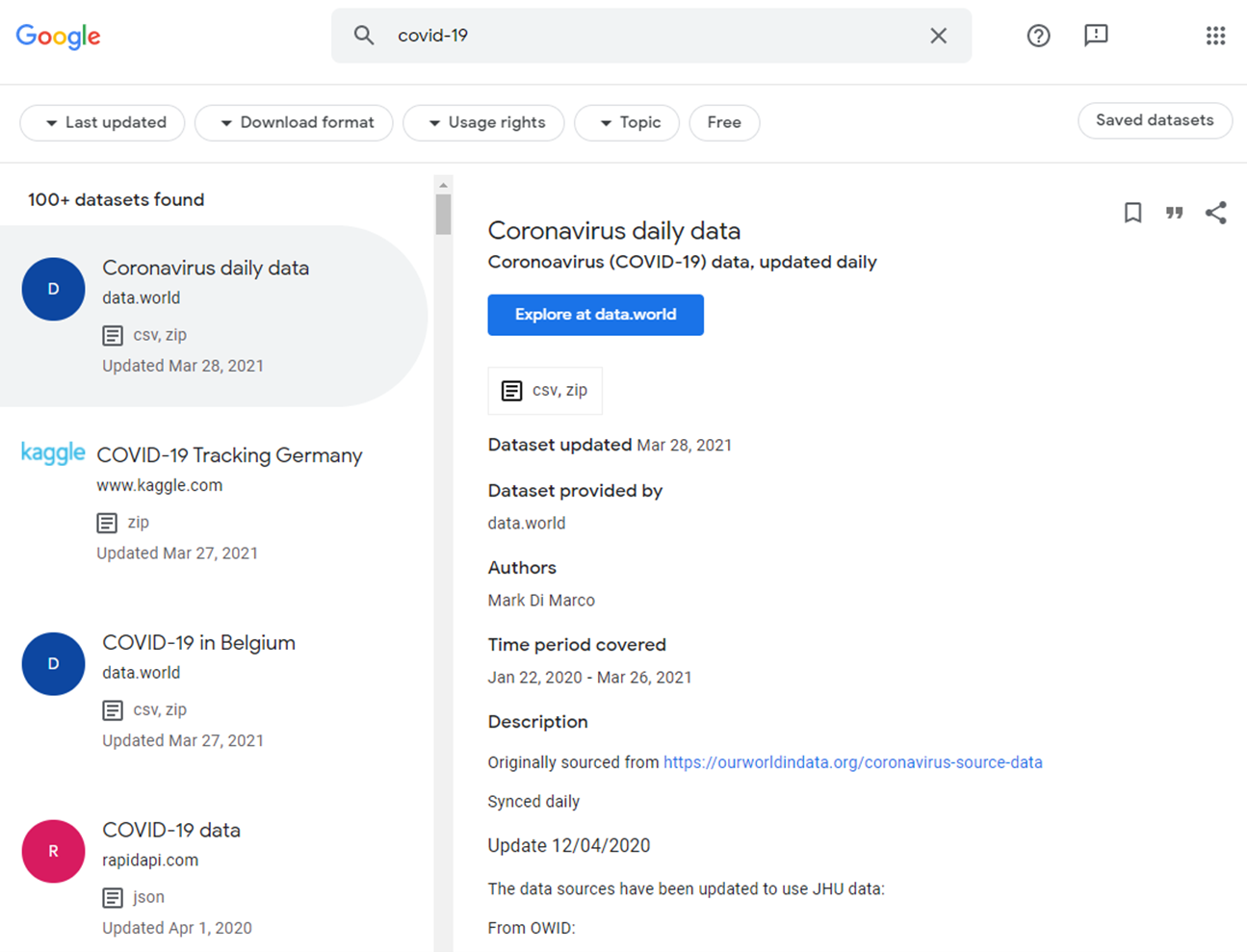
Task: Open the citation quote icon
Action: 1174,213
